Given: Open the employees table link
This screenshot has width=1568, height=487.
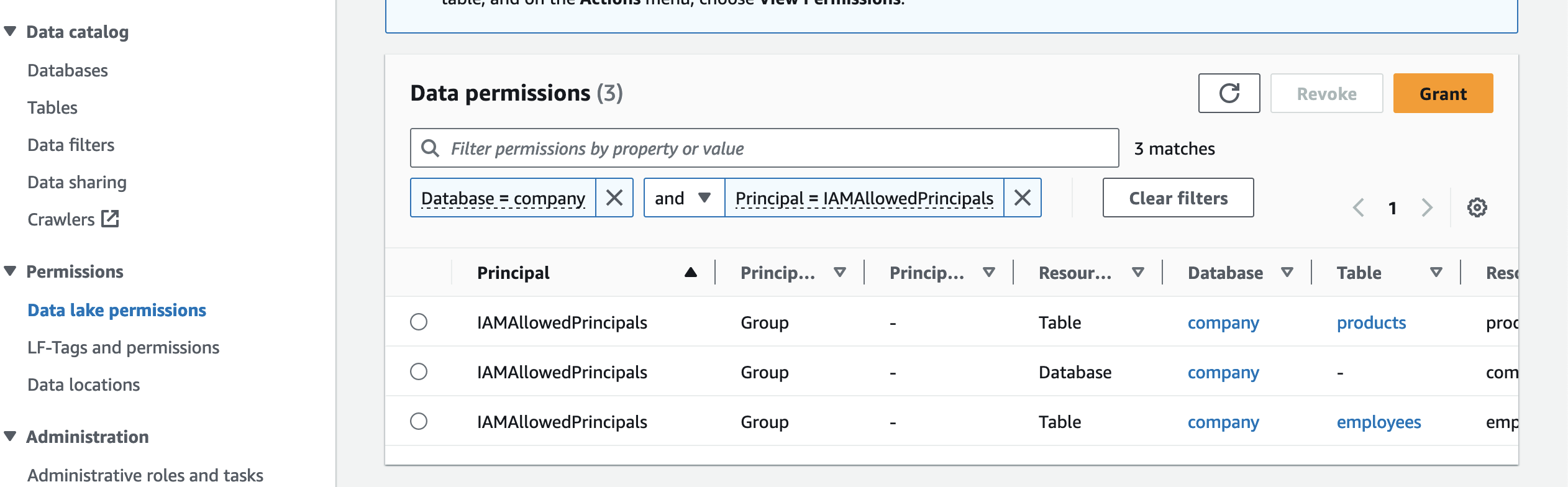Looking at the screenshot, I should [1379, 422].
